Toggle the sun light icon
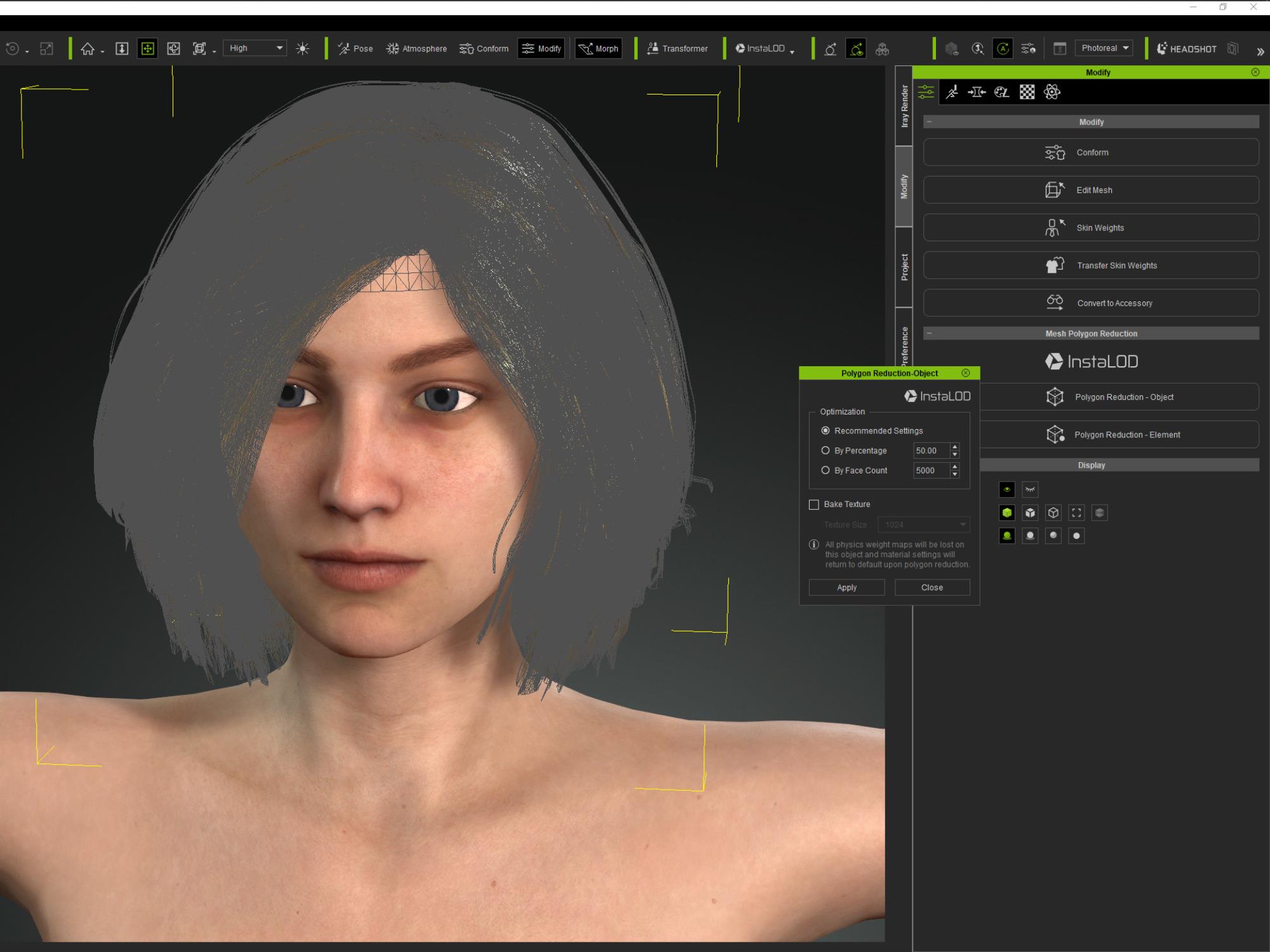 click(303, 49)
